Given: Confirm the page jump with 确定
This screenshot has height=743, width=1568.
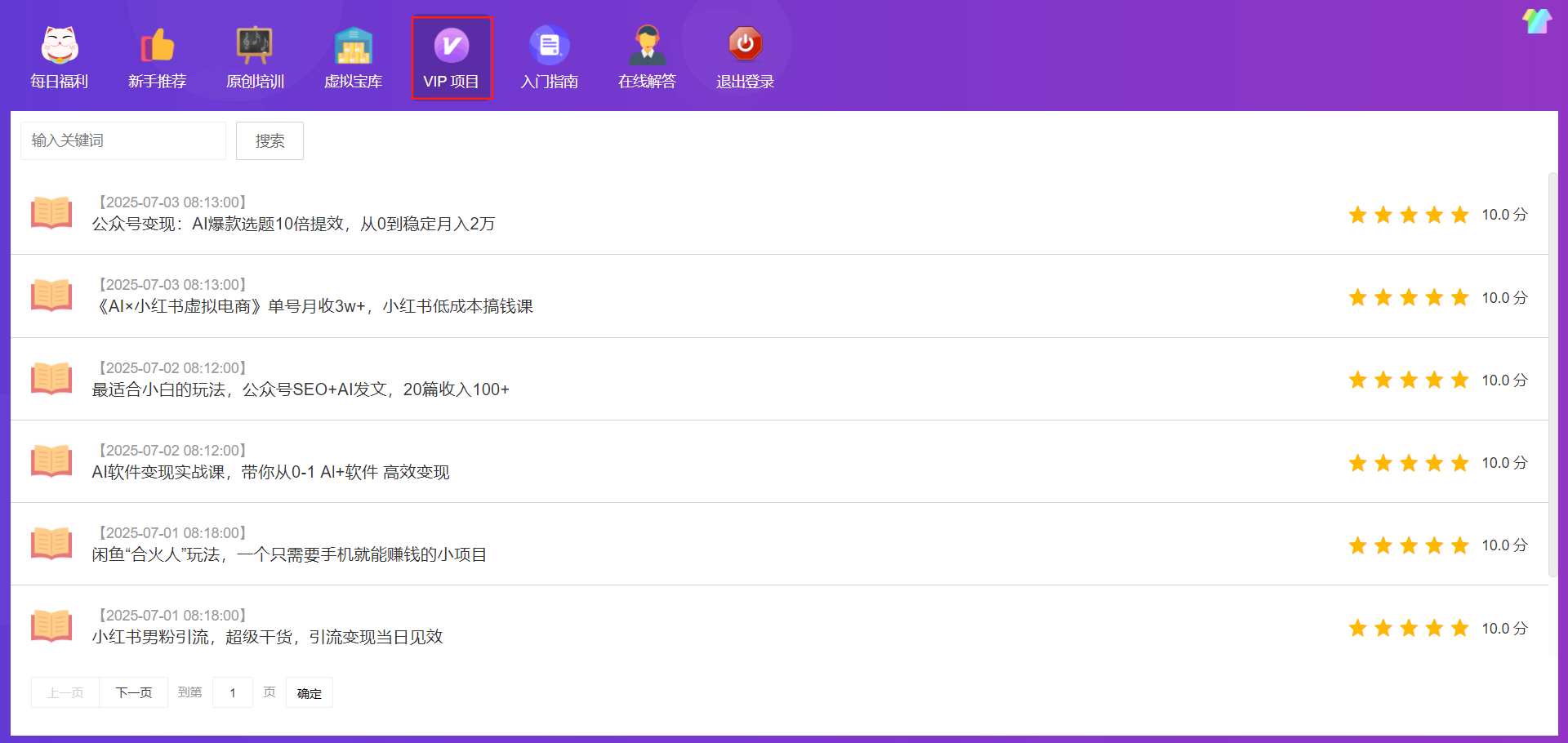Looking at the screenshot, I should [x=310, y=692].
